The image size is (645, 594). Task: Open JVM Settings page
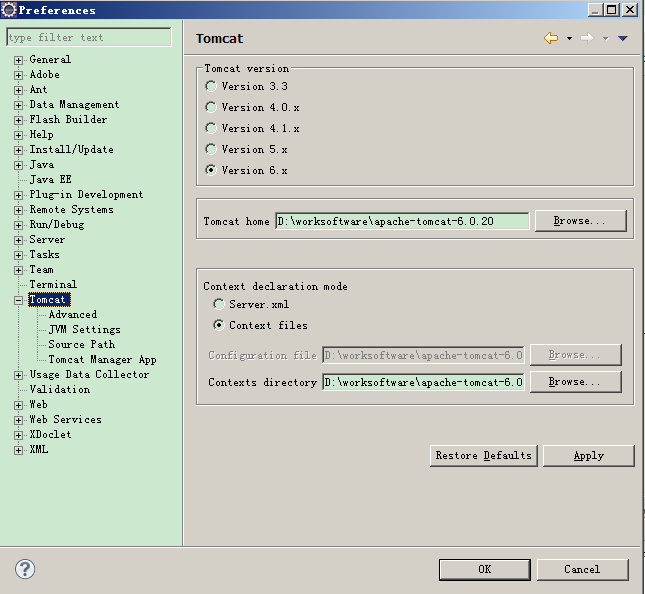[84, 329]
